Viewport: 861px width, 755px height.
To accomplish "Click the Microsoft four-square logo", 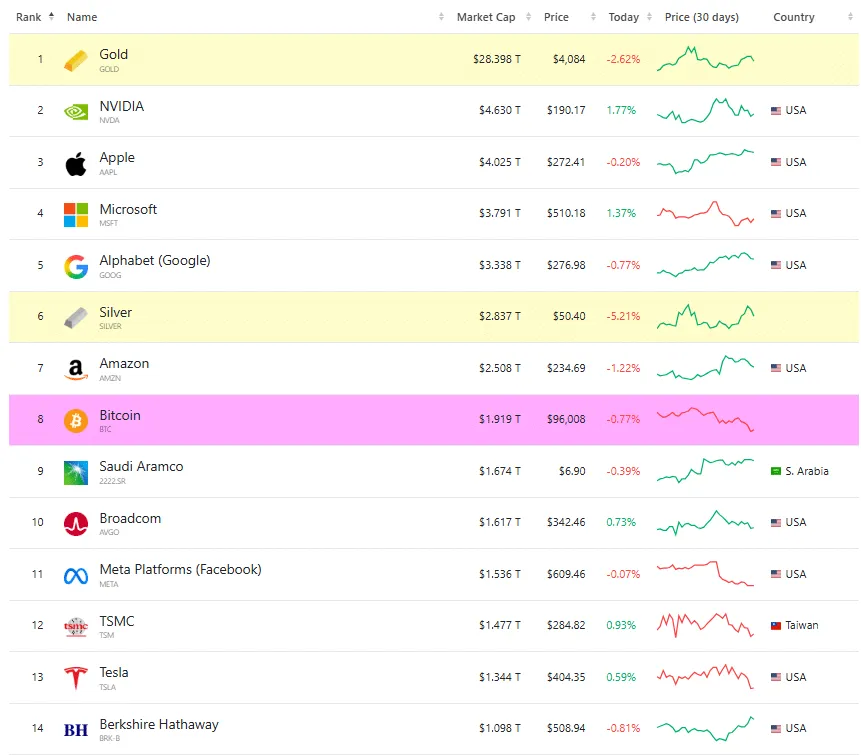I will (77, 213).
